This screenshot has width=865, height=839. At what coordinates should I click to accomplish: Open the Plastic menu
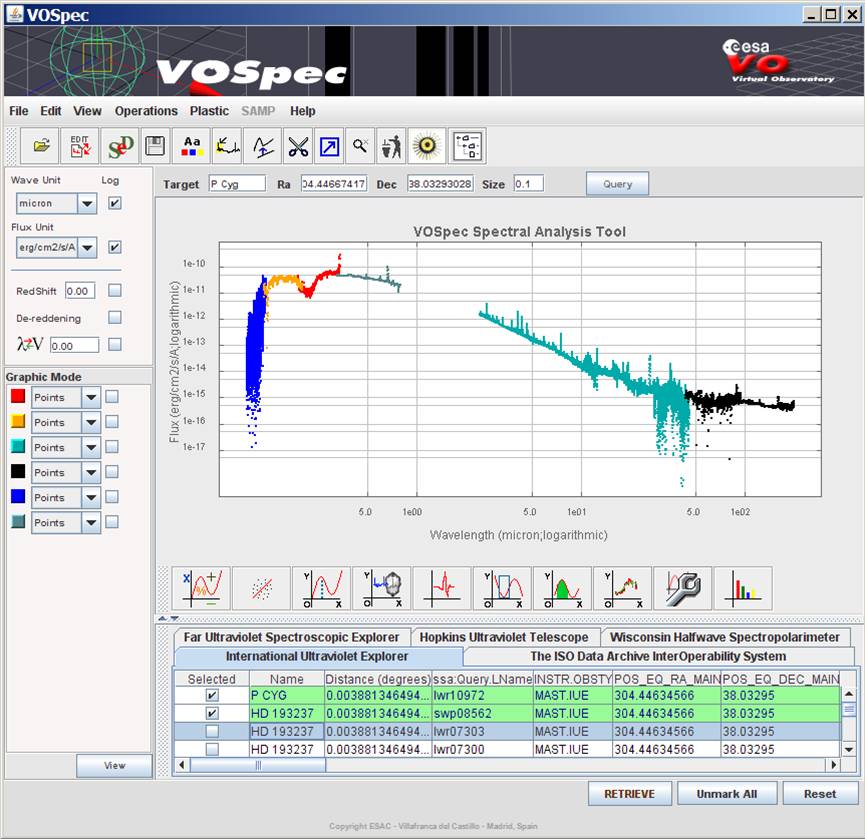pos(209,111)
